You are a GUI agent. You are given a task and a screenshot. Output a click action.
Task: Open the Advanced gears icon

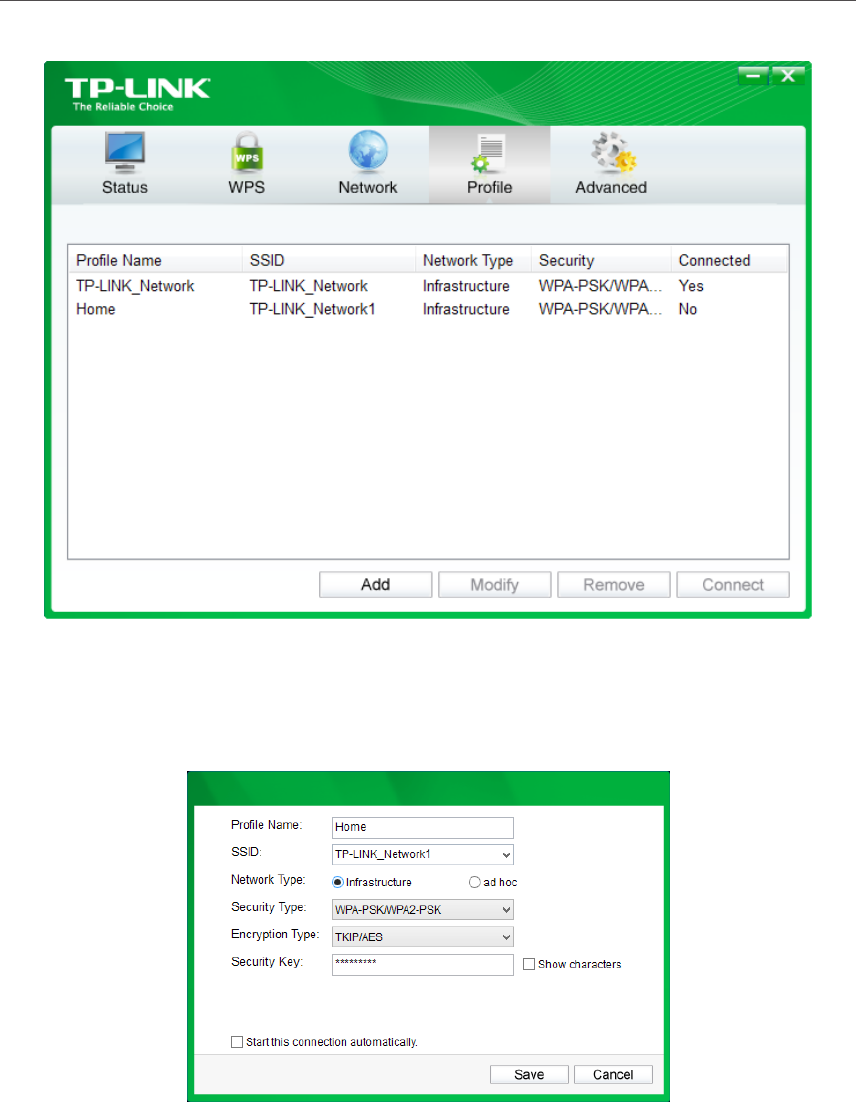[x=612, y=152]
